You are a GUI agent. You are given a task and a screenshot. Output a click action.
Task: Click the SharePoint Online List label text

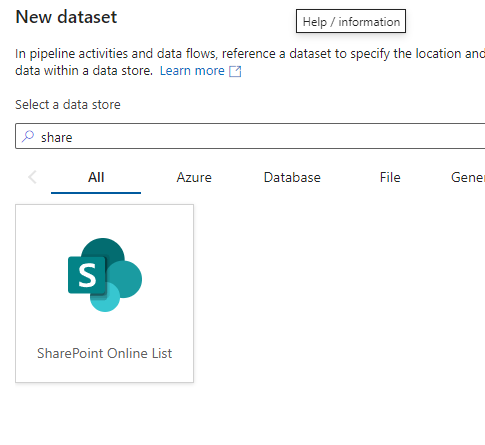pyautogui.click(x=104, y=353)
